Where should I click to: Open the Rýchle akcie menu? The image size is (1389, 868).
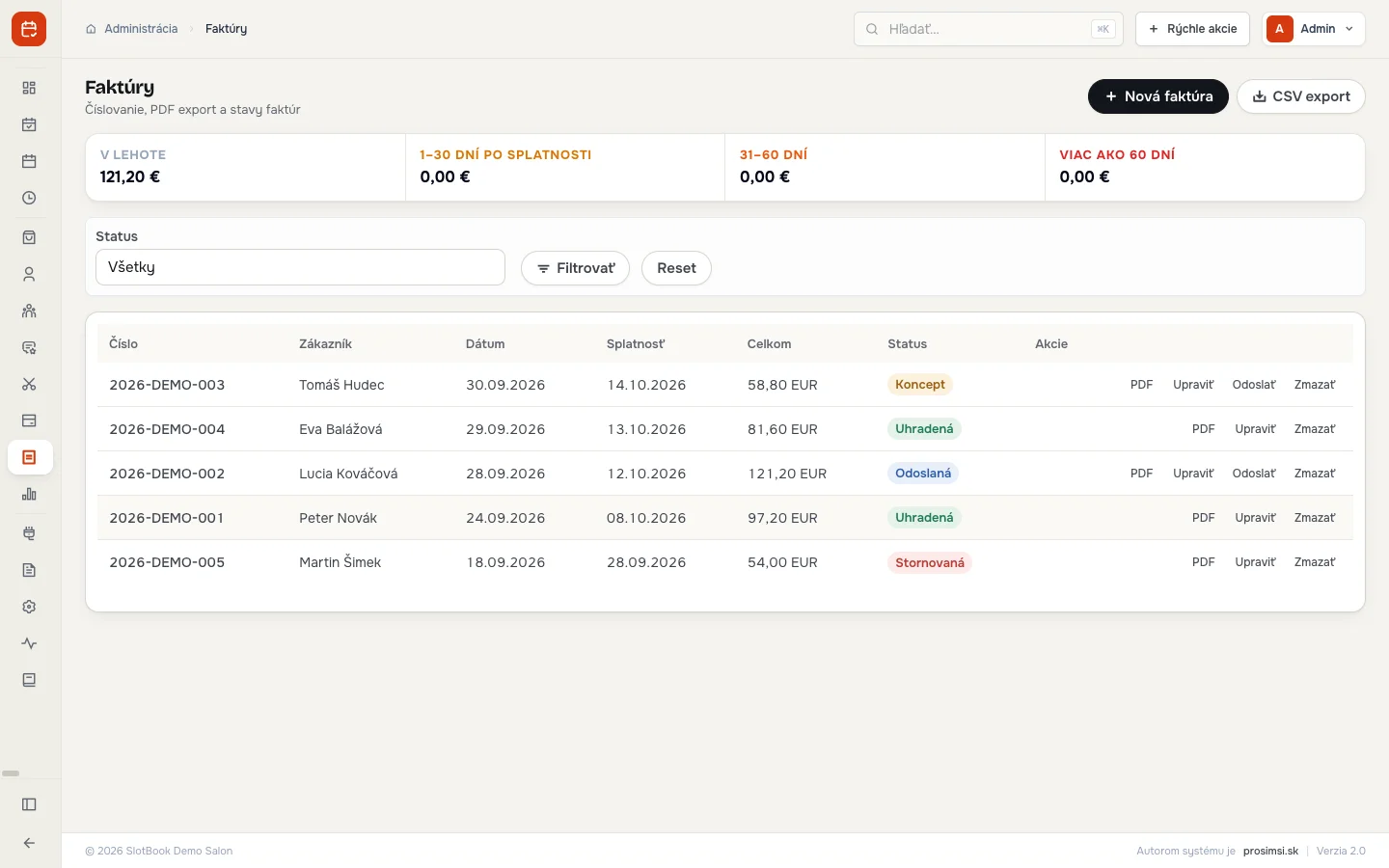1192,29
